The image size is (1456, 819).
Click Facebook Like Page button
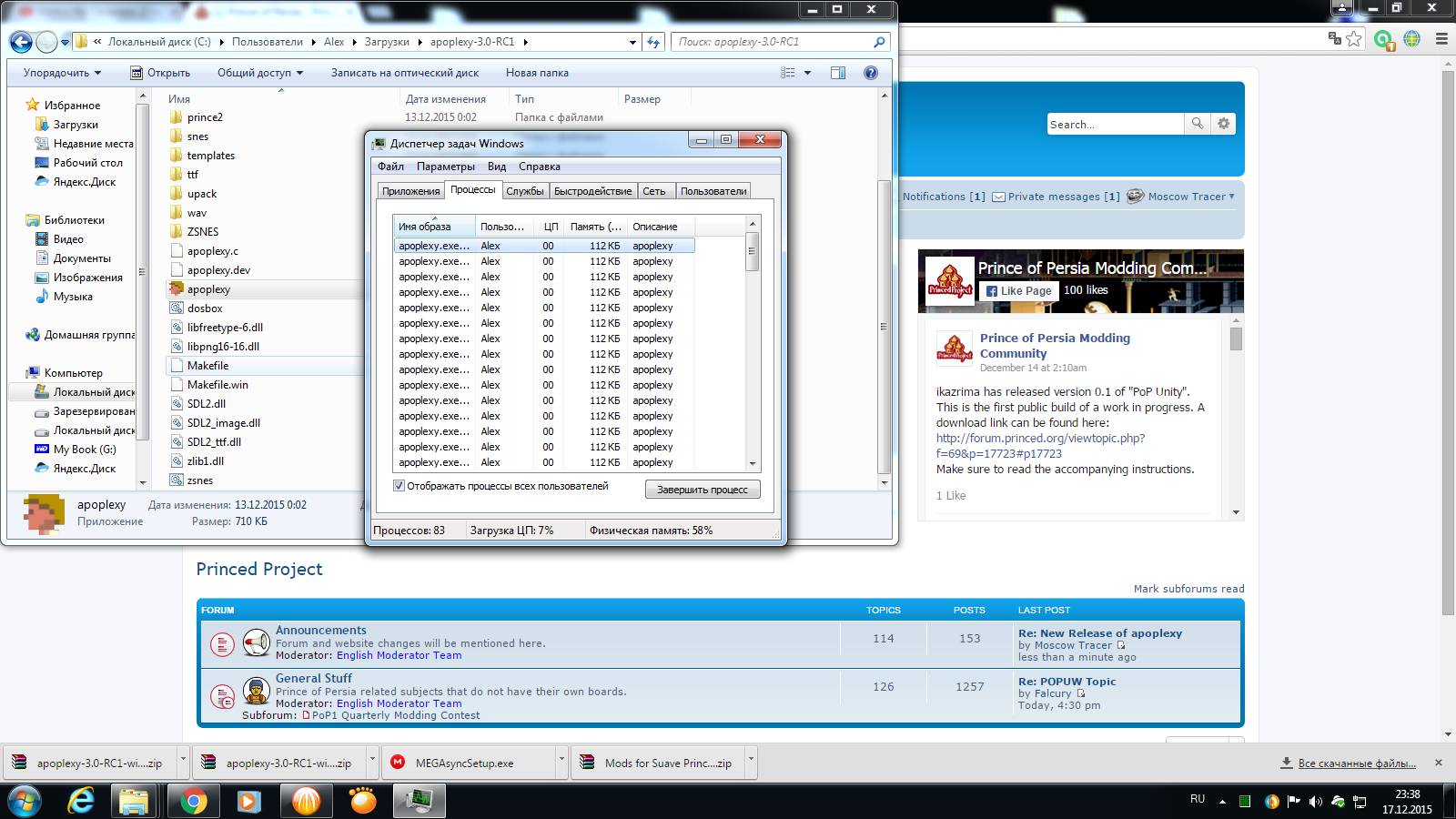coord(1019,291)
